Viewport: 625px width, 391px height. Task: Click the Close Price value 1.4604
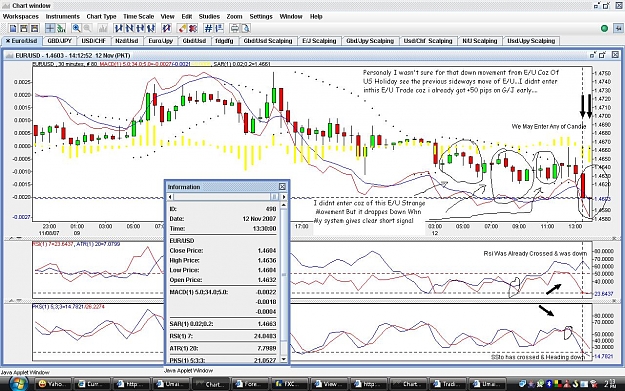tap(267, 250)
